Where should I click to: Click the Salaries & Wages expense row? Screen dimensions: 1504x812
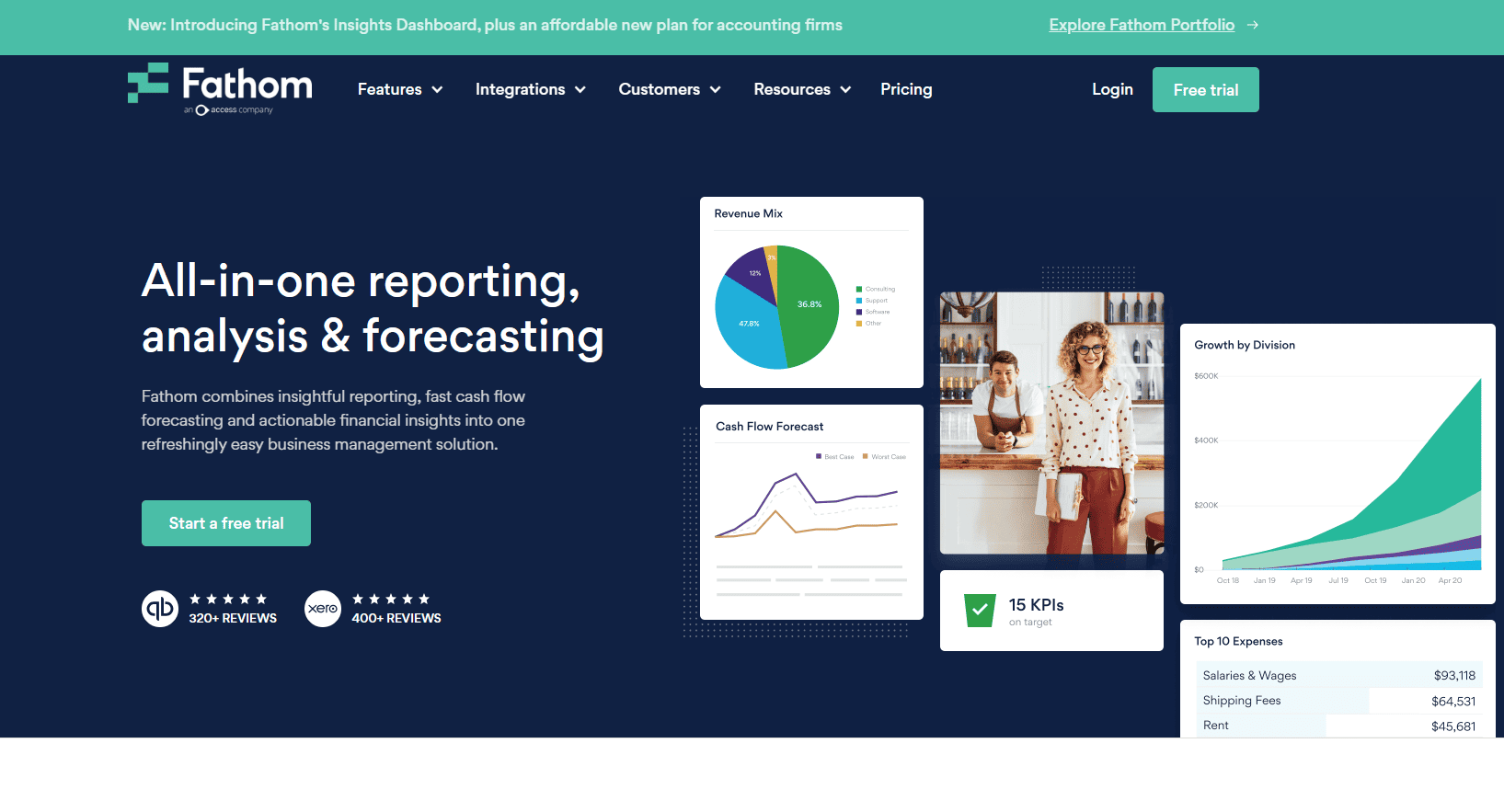1338,675
